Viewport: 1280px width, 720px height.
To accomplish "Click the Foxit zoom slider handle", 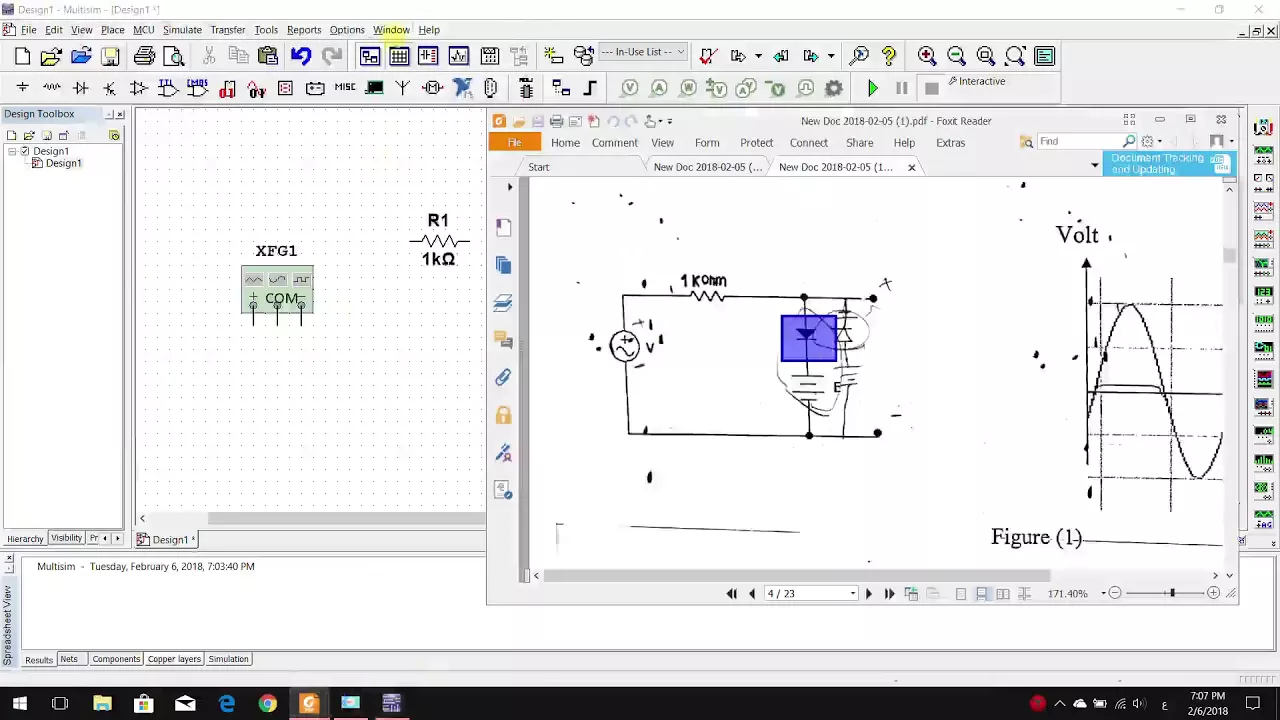I will coord(1172,594).
